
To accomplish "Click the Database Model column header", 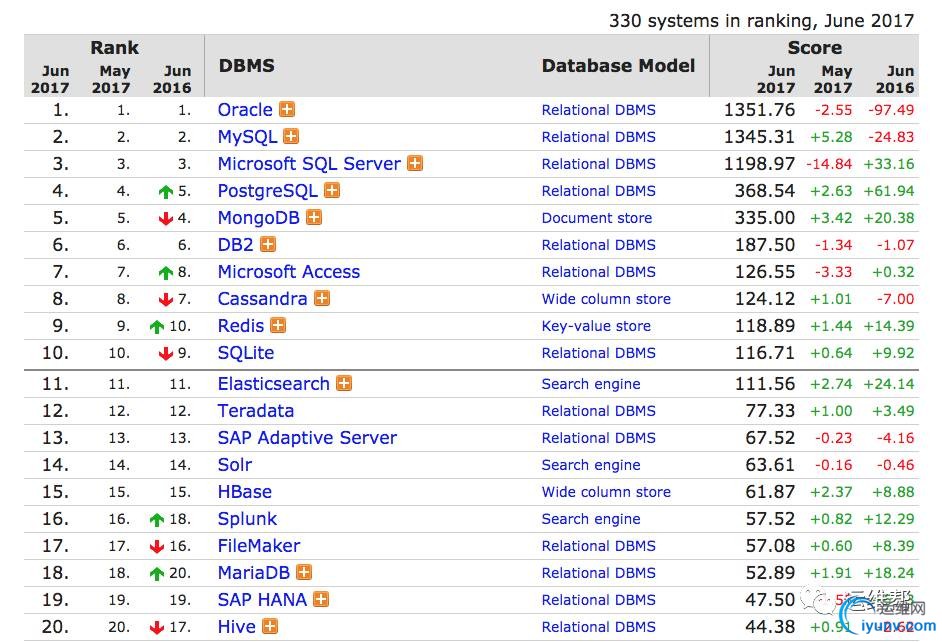I will pyautogui.click(x=618, y=65).
